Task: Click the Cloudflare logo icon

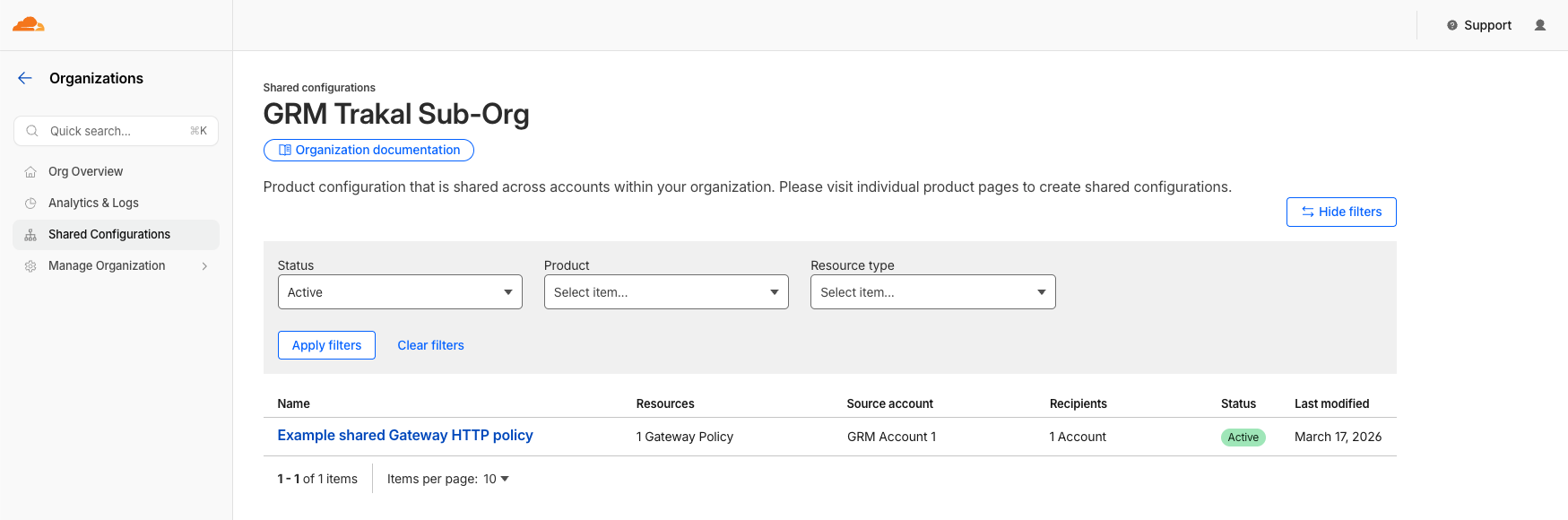Action: pos(28,24)
